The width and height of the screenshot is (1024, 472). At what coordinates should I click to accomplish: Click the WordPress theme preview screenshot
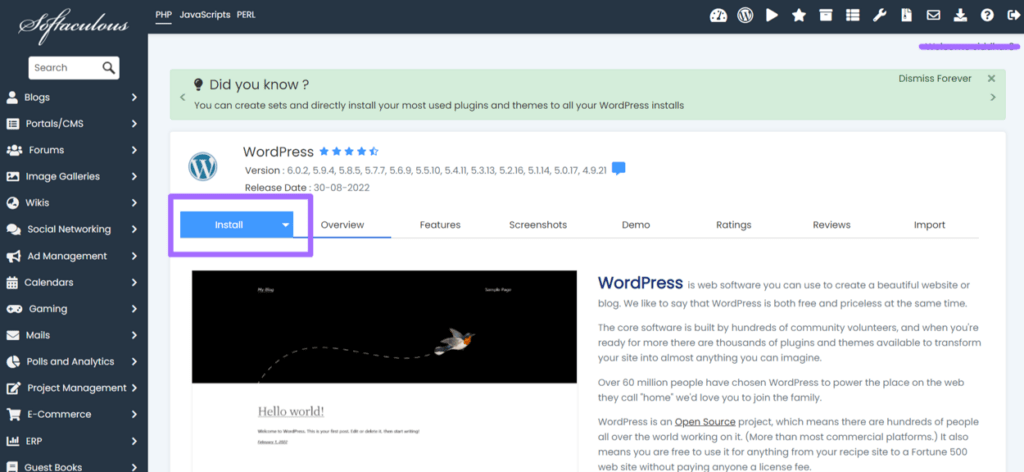[x=385, y=371]
